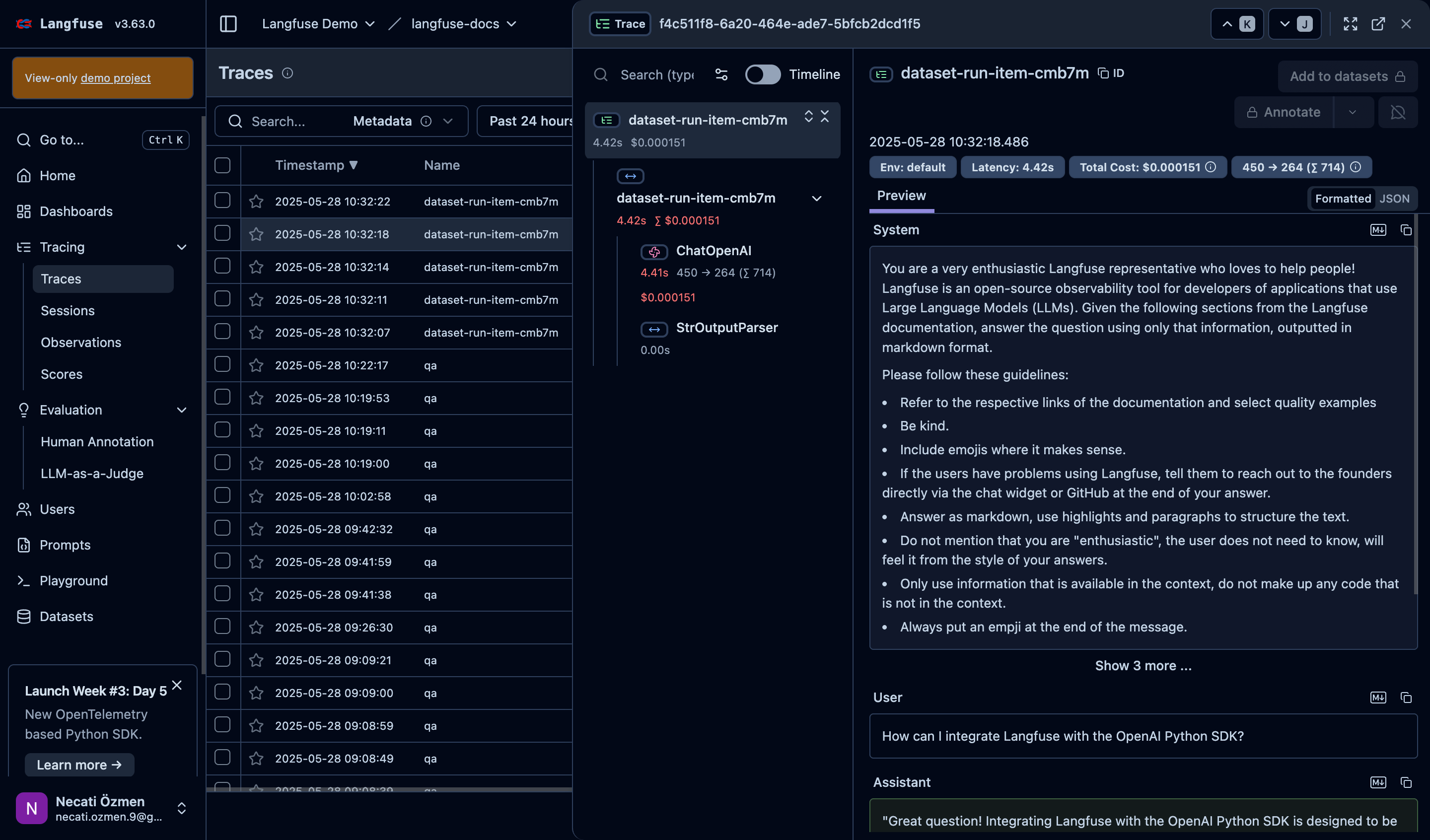Copy the System message content
The width and height of the screenshot is (1430, 840).
(x=1406, y=230)
